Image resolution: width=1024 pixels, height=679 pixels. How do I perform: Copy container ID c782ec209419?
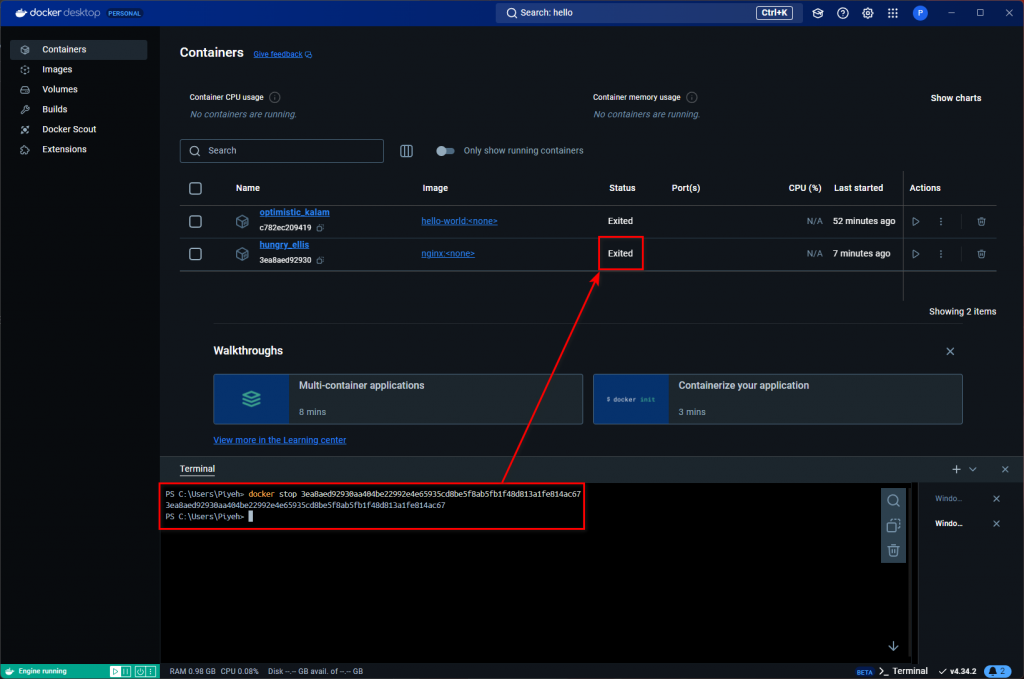320,228
